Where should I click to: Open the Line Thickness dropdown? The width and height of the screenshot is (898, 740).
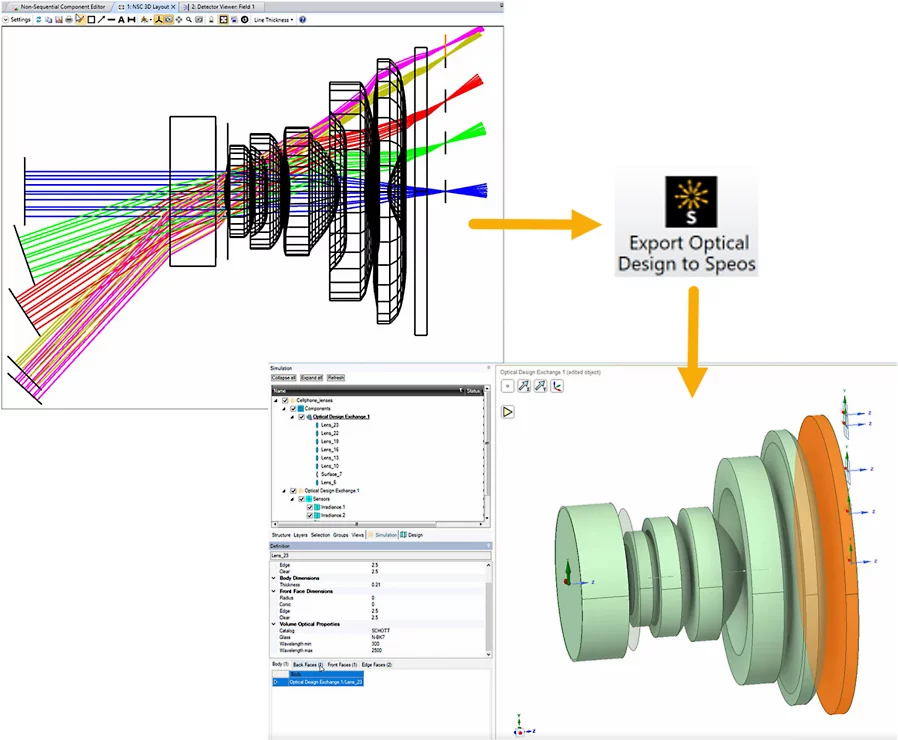pos(273,19)
